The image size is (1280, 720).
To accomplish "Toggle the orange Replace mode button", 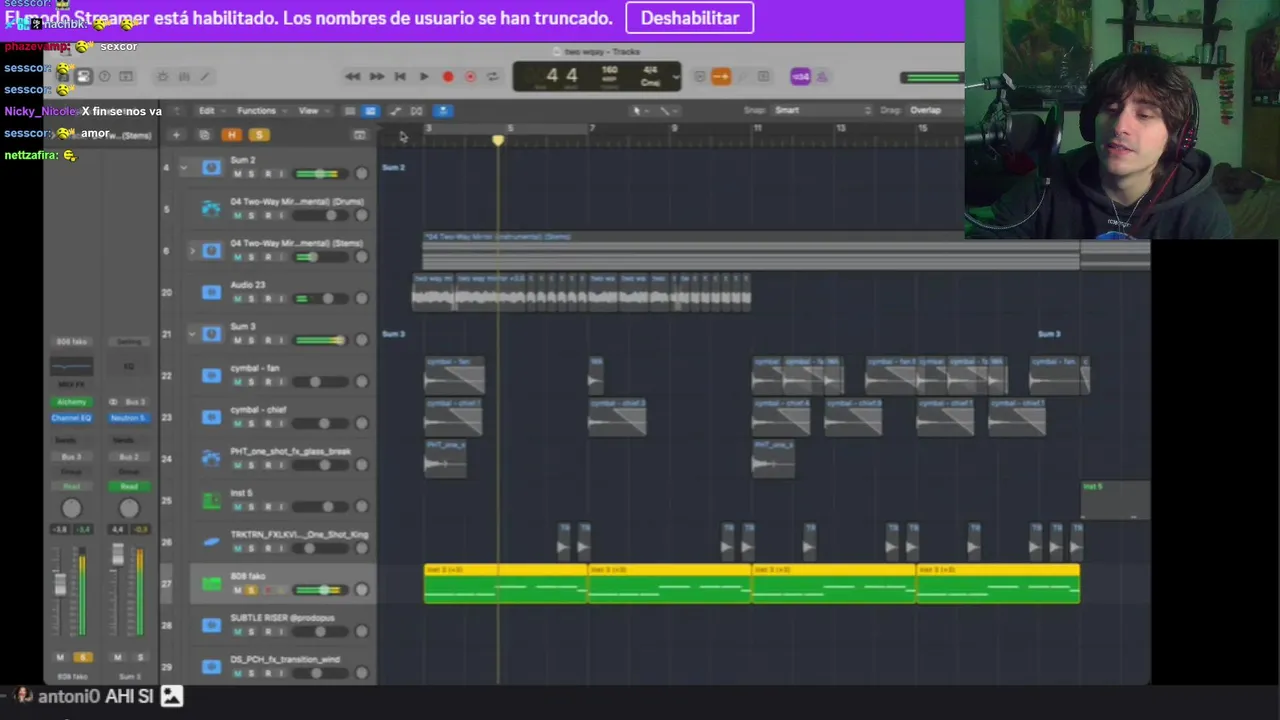I will point(721,76).
